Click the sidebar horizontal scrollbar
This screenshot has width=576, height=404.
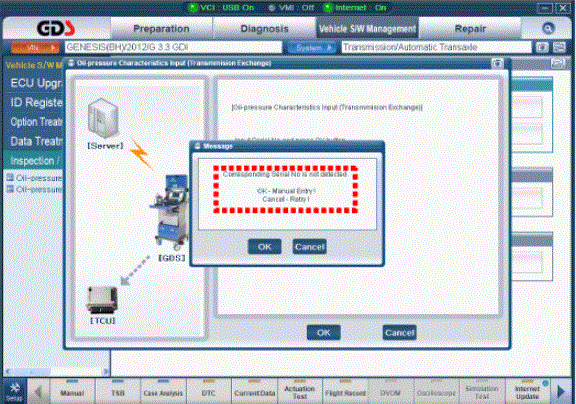(56, 371)
